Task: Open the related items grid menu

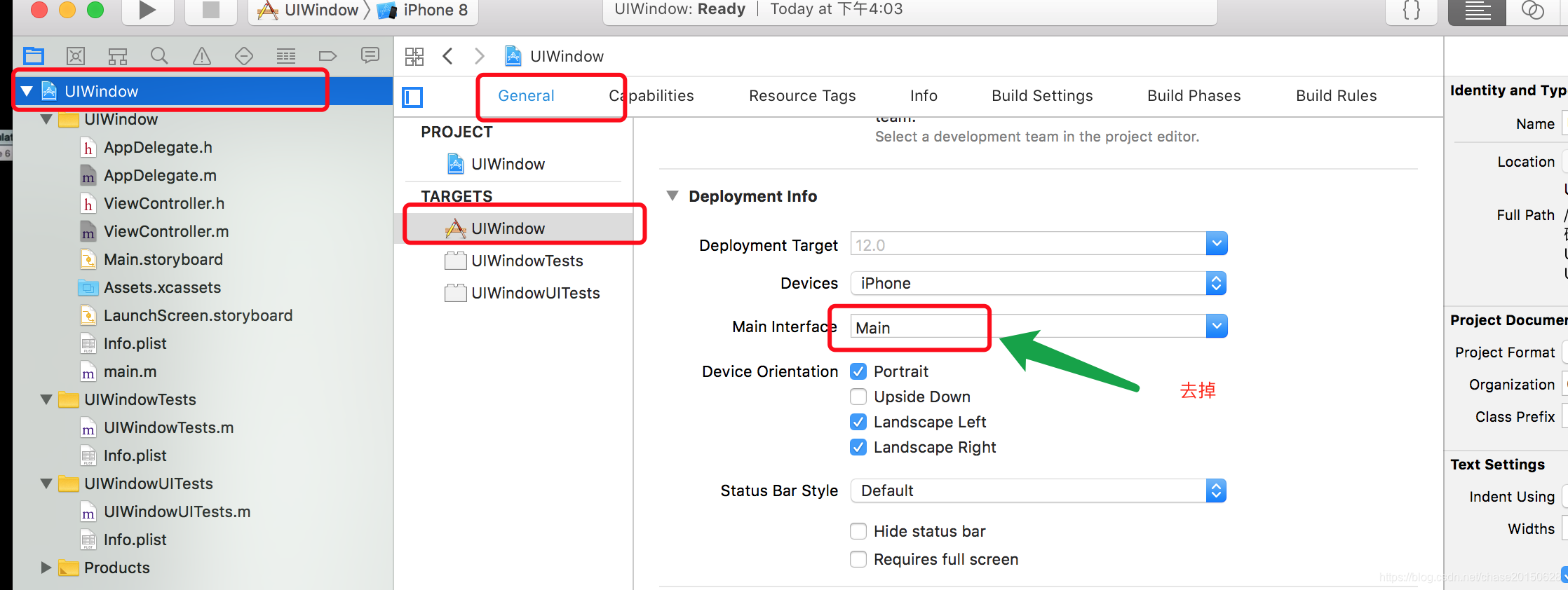Action: click(x=414, y=56)
